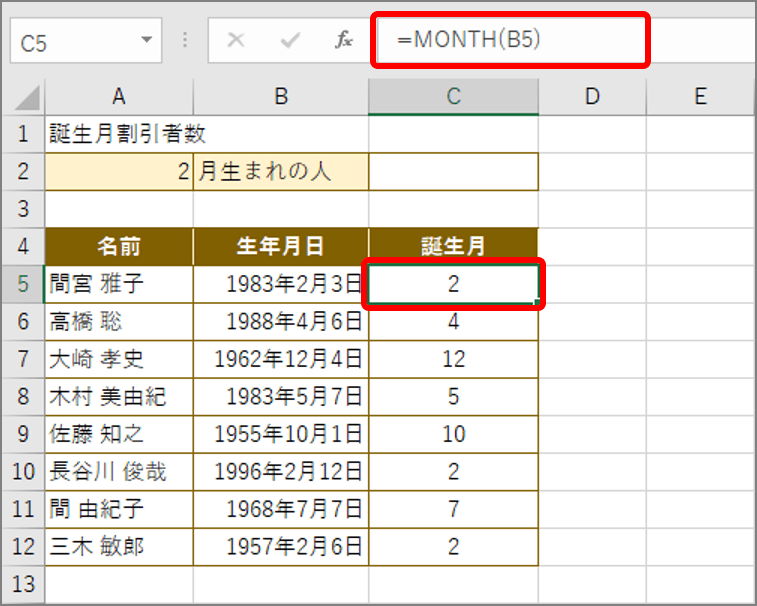Screen dimensions: 757x606
Task: Click date cell 1983年2月3日
Action: [x=281, y=284]
